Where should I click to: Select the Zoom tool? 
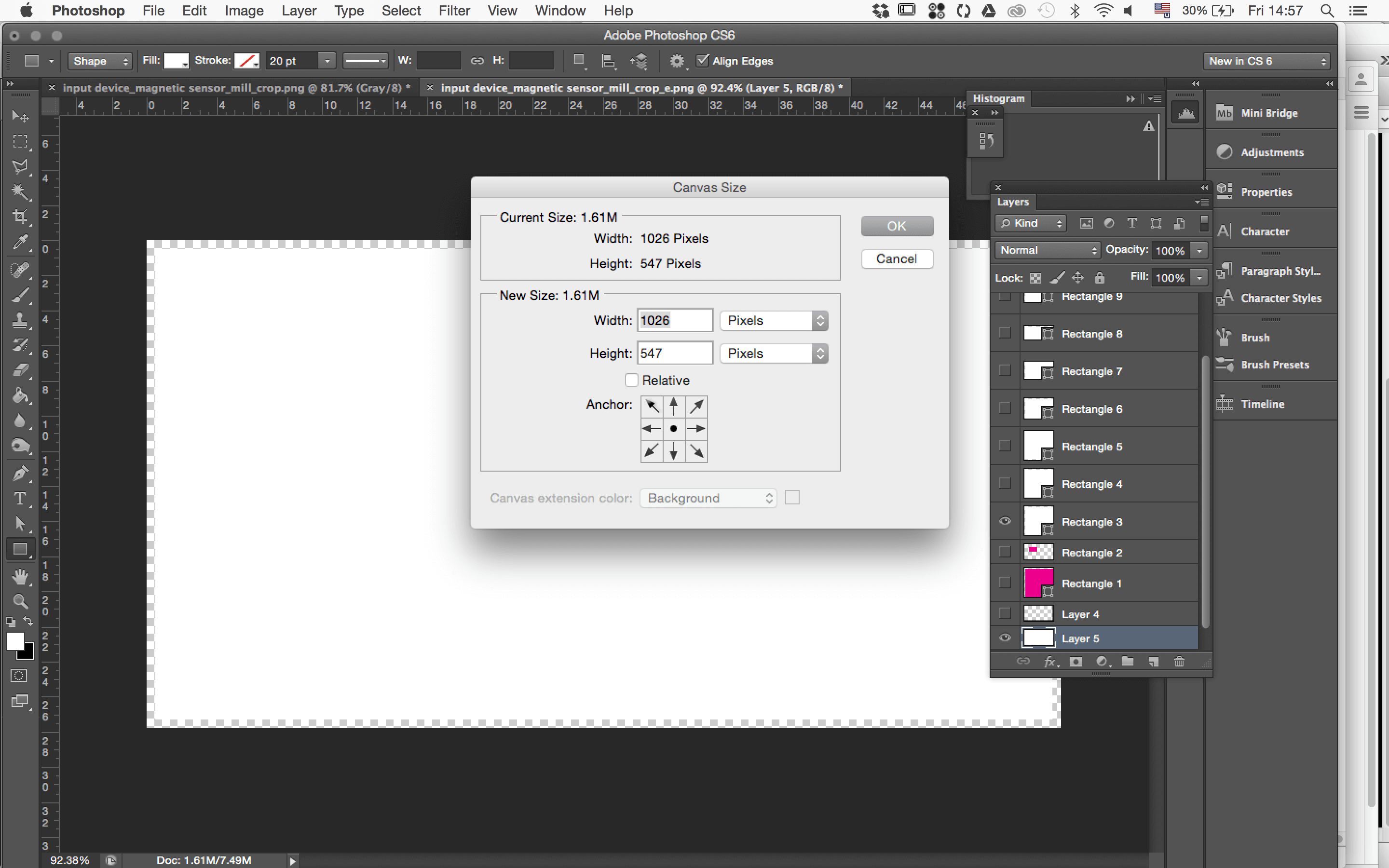point(21,601)
